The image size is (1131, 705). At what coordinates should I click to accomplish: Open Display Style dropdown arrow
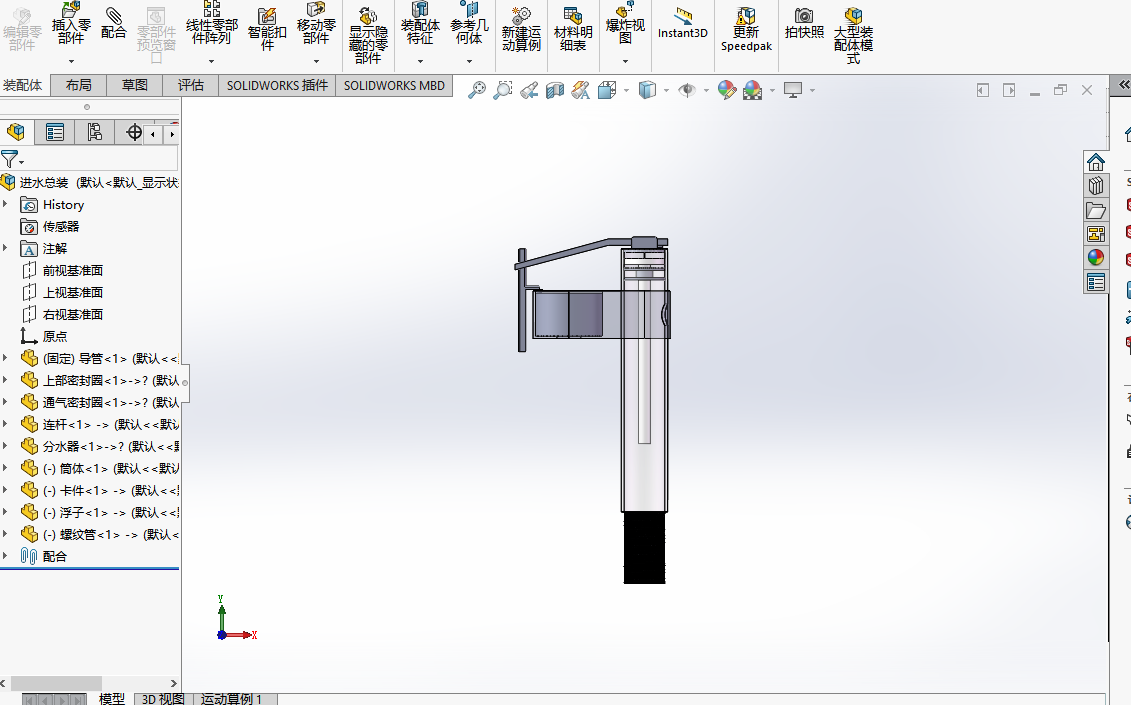tap(666, 91)
